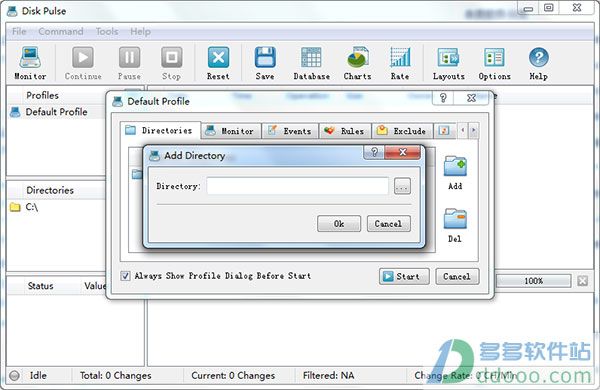Select the partially hidden tab after Exclude
The width and height of the screenshot is (600, 390).
[445, 131]
